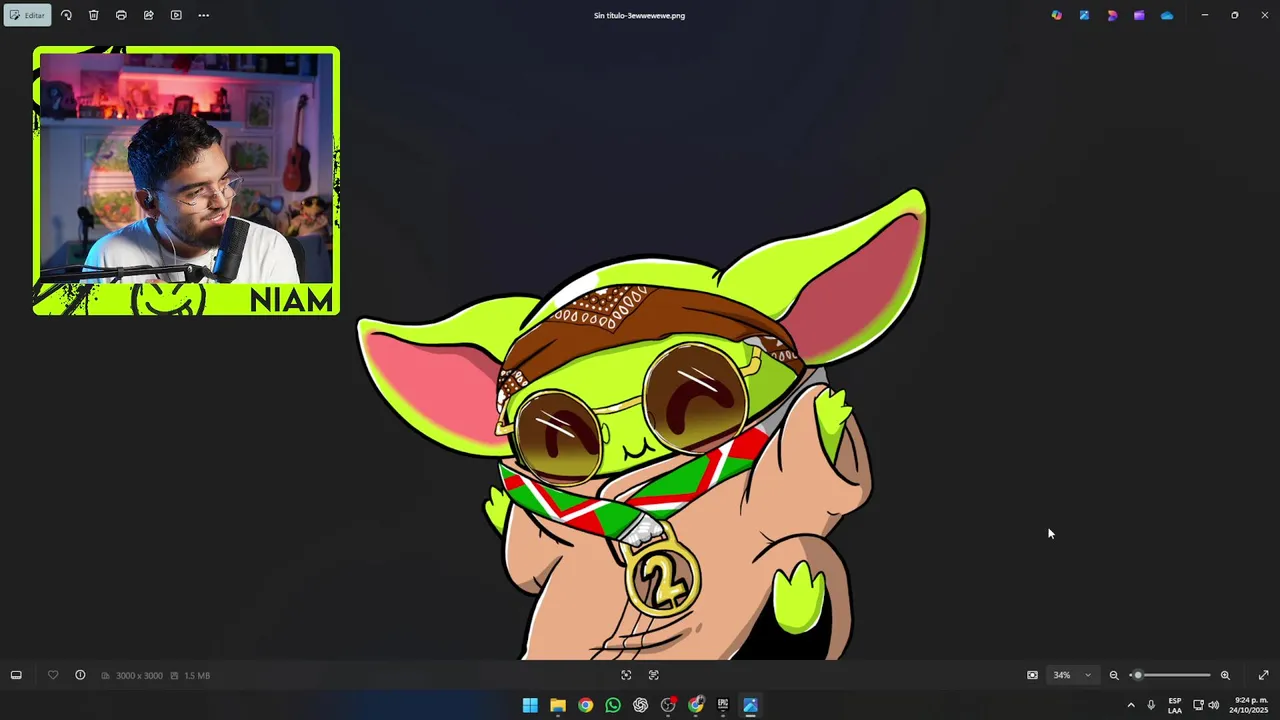
Task: Delete the image with the trash icon
Action: 93,15
